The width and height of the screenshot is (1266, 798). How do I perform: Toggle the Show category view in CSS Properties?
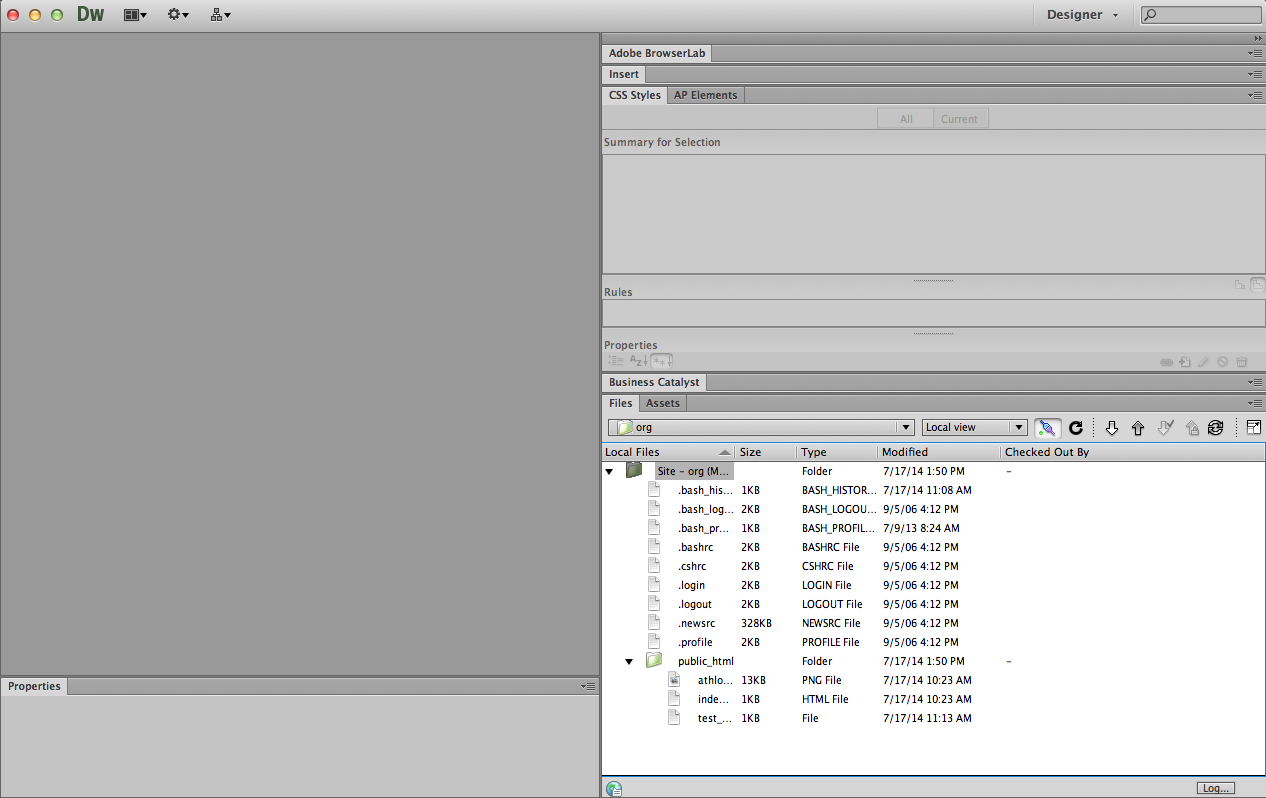pos(615,361)
